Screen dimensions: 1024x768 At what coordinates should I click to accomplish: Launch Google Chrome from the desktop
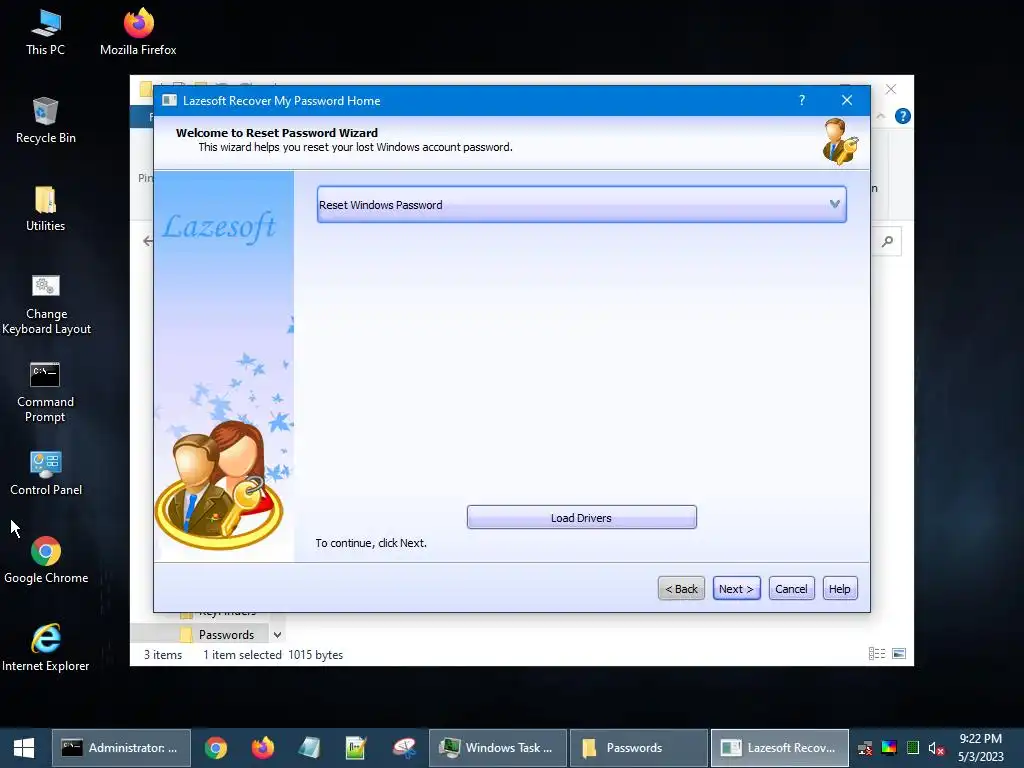point(46,560)
